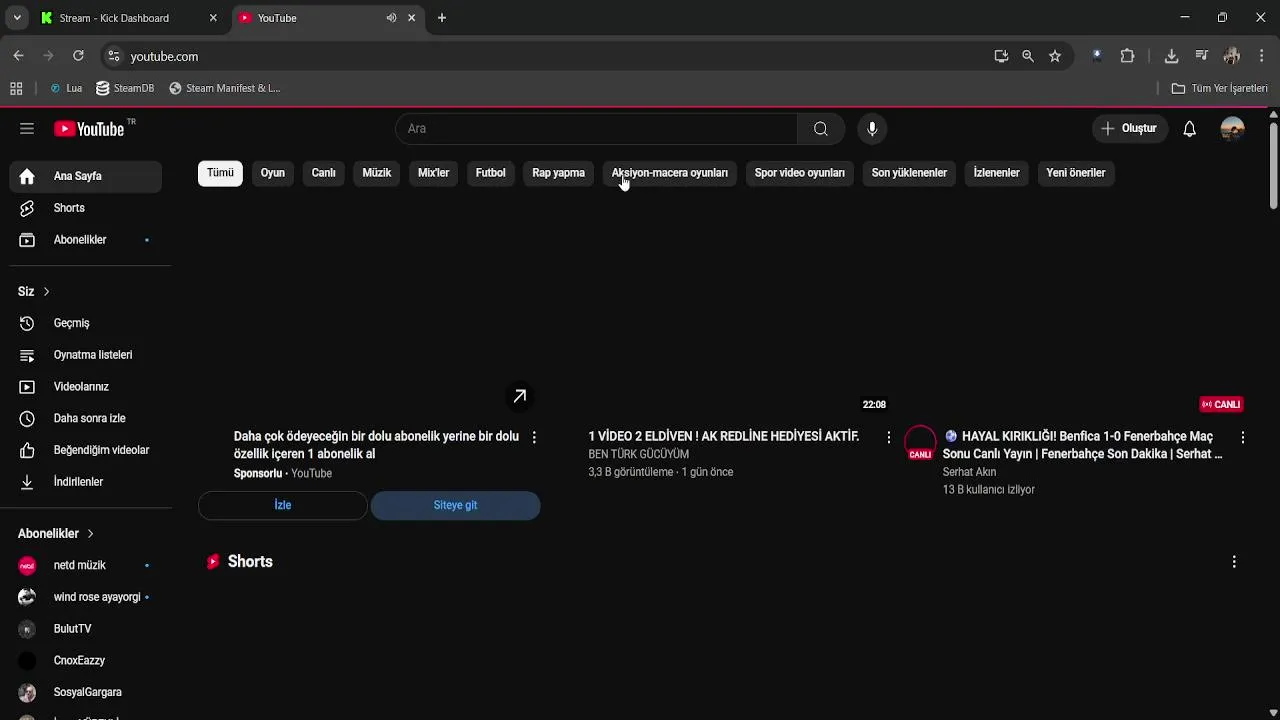
Task: Click the browser back arrow
Action: click(x=18, y=56)
